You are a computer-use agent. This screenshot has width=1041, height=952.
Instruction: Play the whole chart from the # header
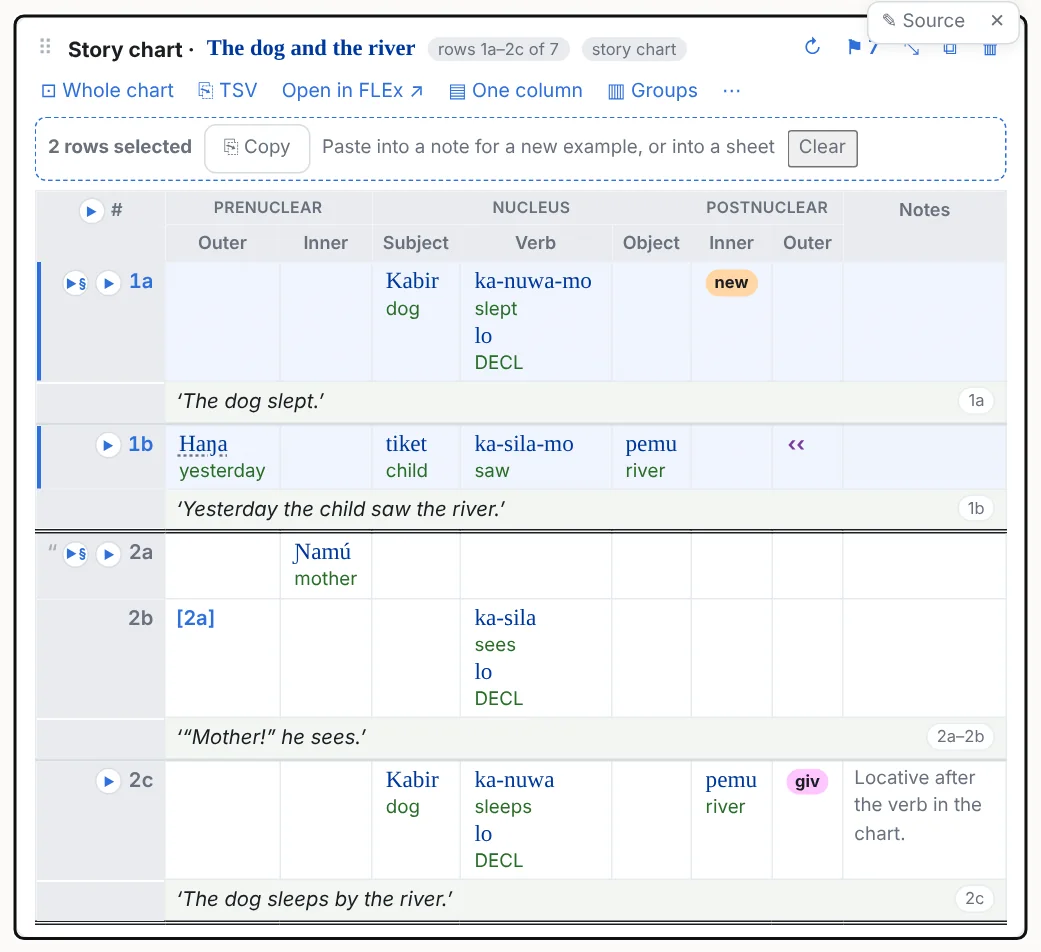92,211
